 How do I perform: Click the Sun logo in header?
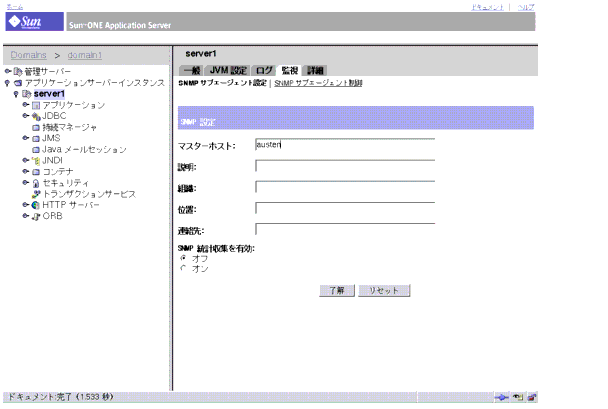tap(34, 21)
